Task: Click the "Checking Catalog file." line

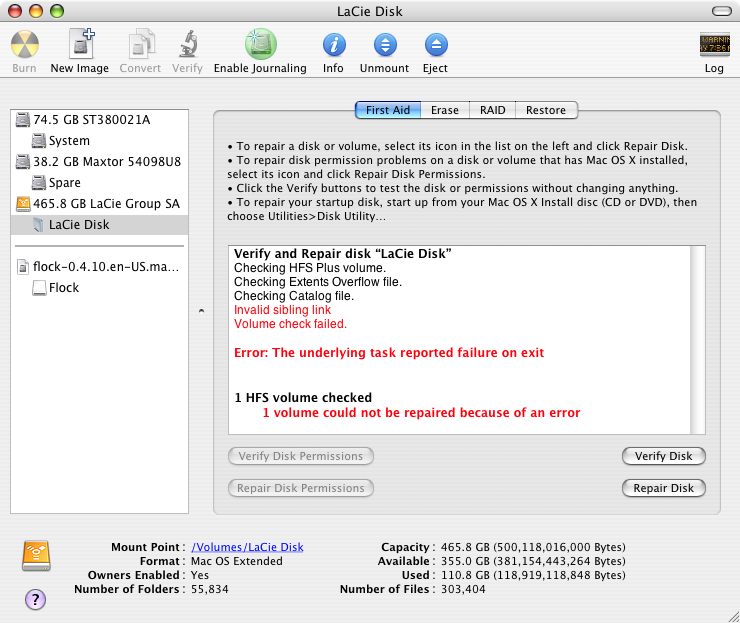Action: pos(294,296)
